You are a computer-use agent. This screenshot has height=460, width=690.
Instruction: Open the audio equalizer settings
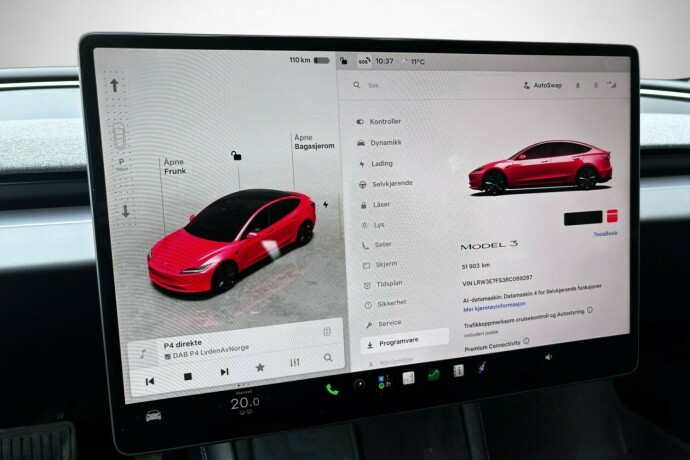[295, 362]
